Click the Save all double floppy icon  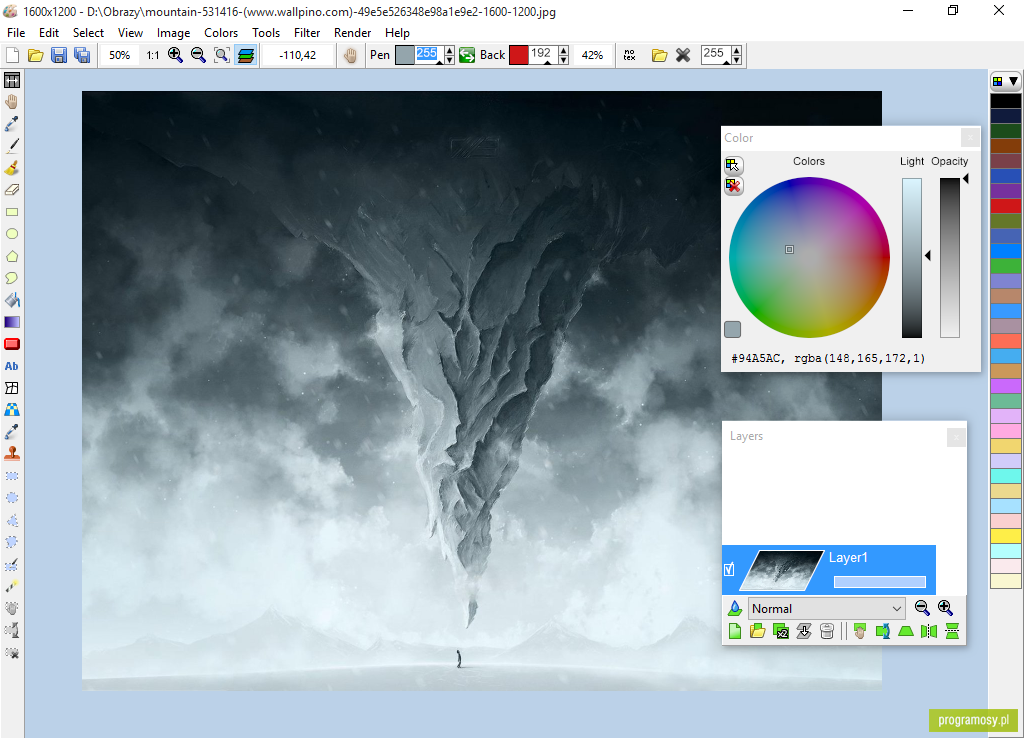click(x=82, y=56)
